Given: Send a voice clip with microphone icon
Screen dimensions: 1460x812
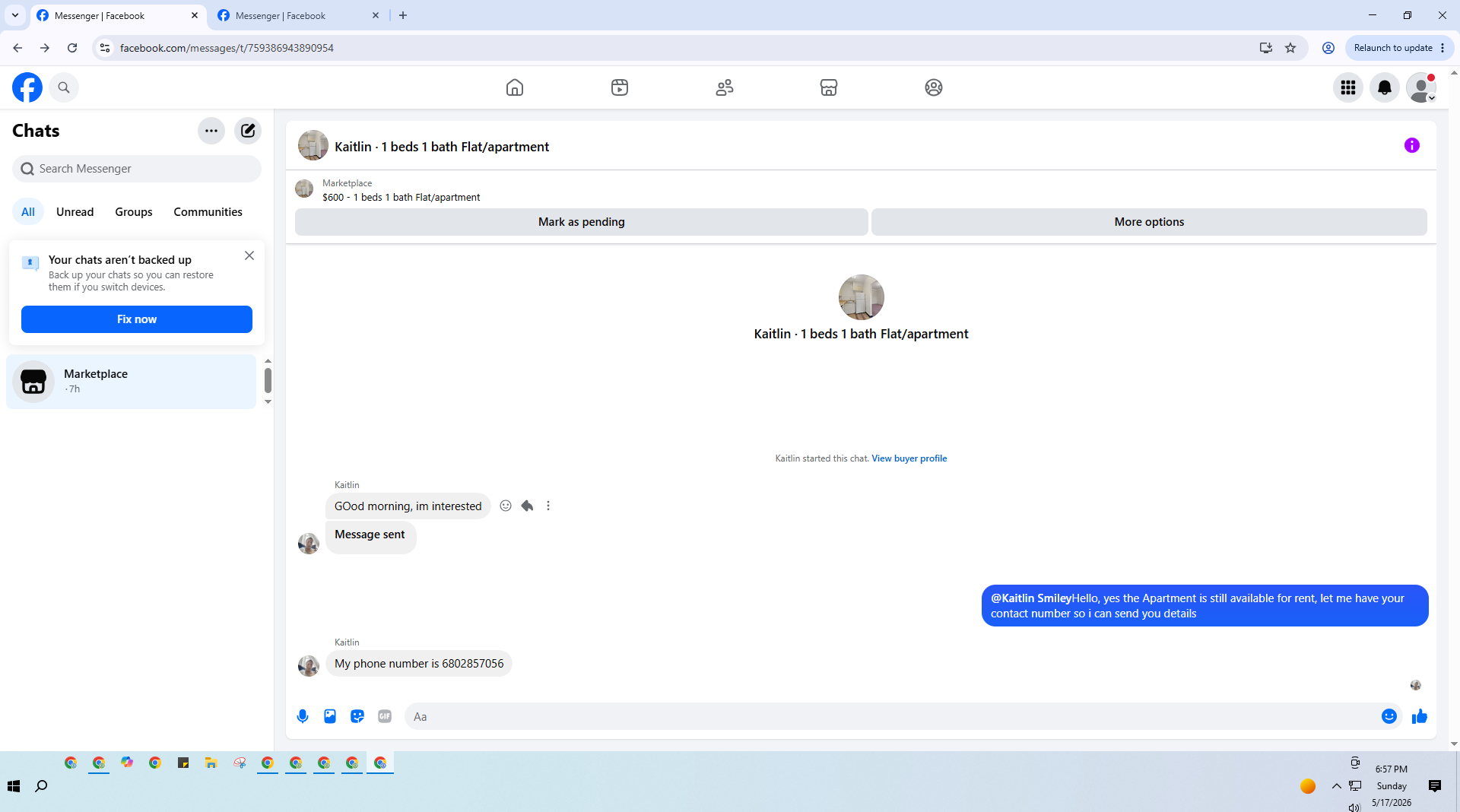Looking at the screenshot, I should [x=303, y=716].
